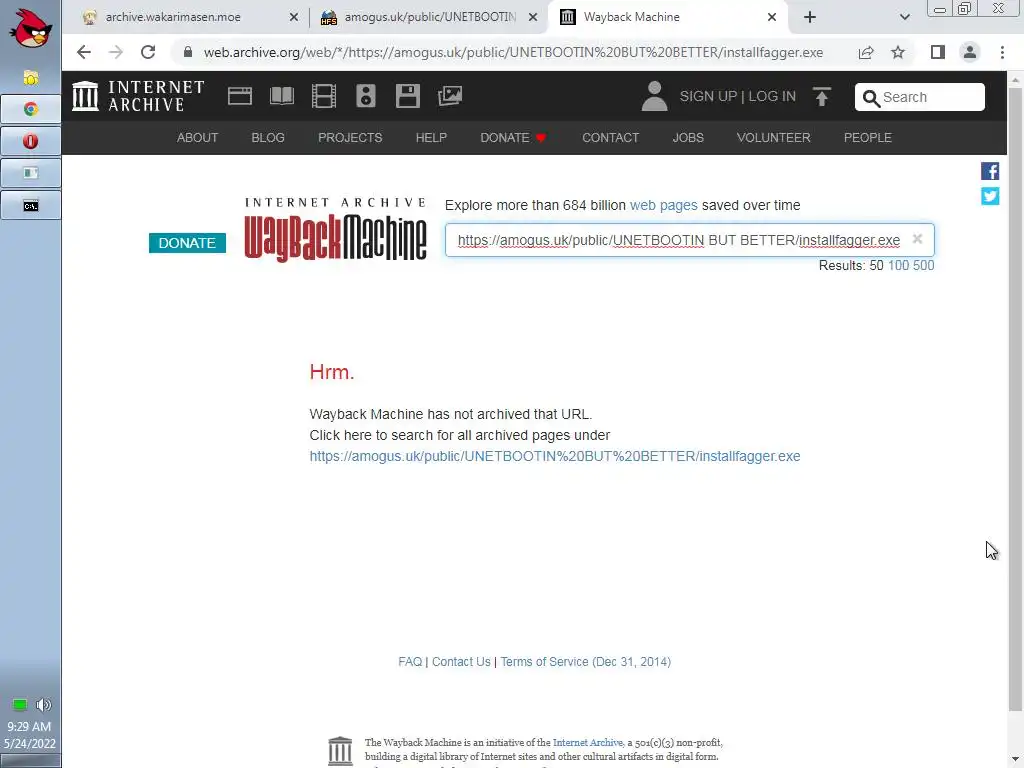Open a new browser tab

pyautogui.click(x=810, y=17)
